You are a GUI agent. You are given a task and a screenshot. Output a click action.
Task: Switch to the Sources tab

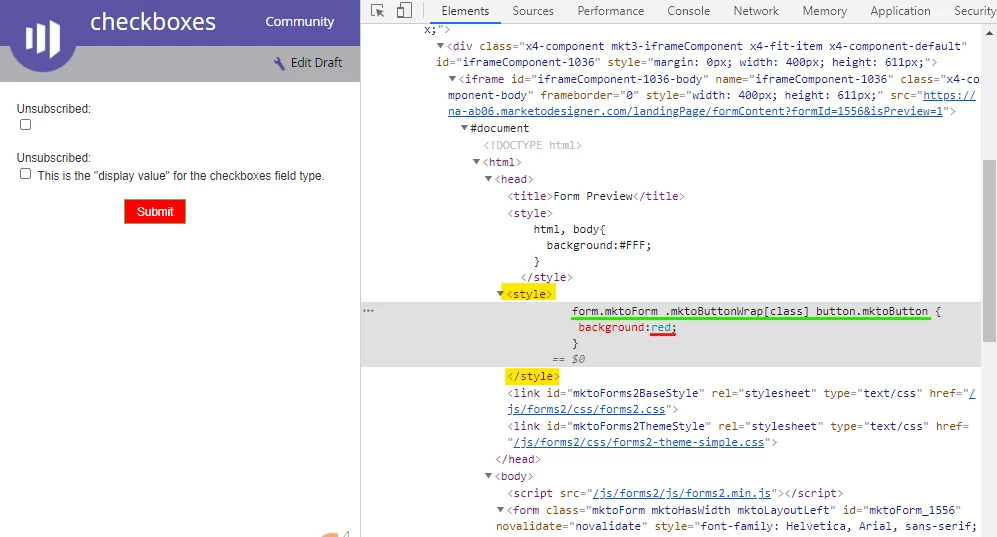tap(533, 11)
